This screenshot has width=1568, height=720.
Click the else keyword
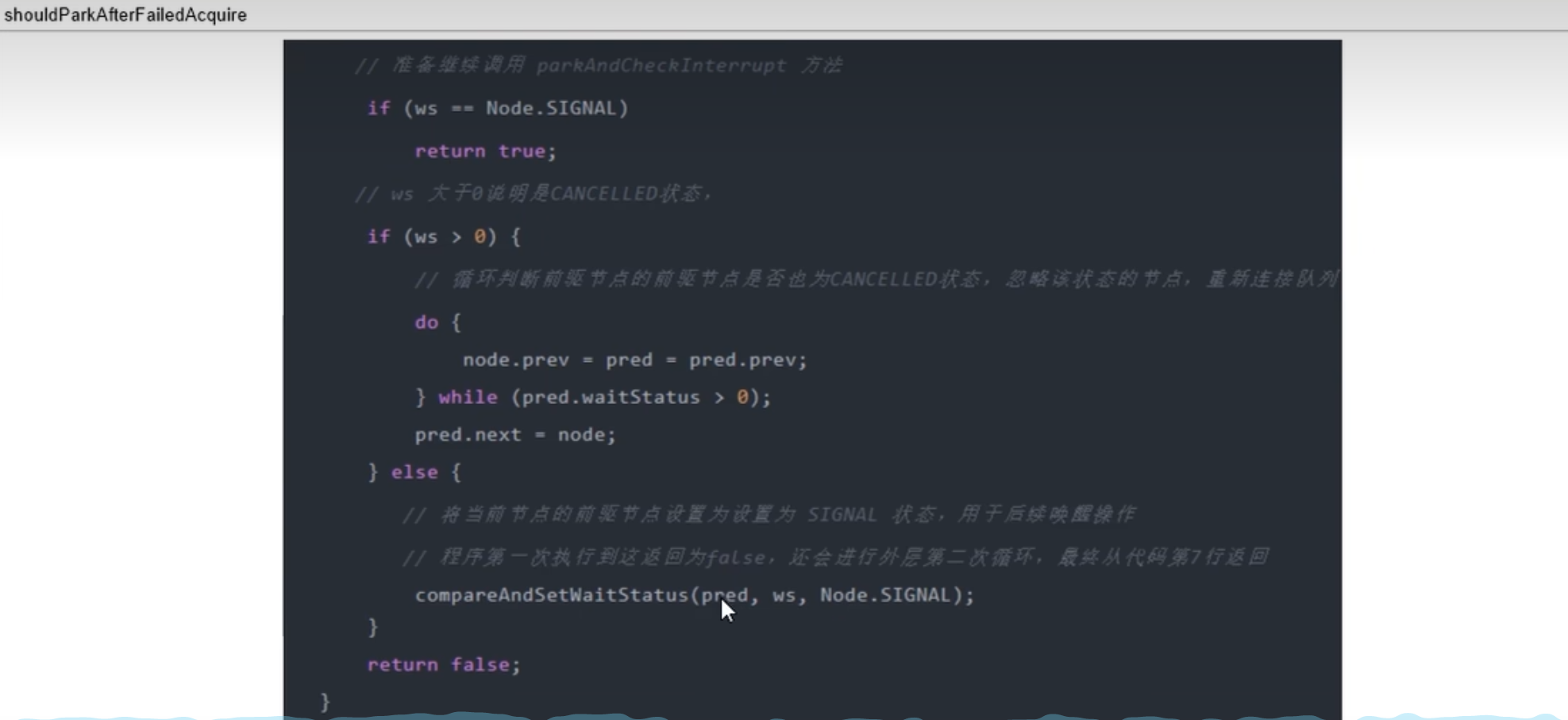[x=414, y=472]
